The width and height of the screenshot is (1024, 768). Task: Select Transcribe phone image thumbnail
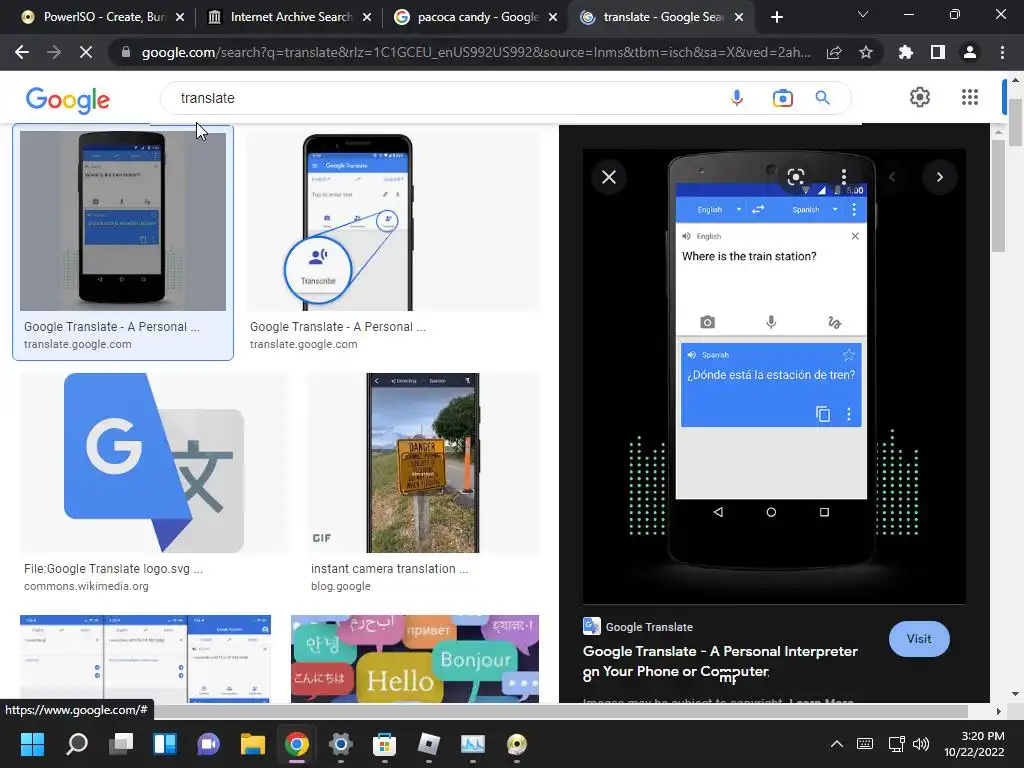tap(393, 221)
